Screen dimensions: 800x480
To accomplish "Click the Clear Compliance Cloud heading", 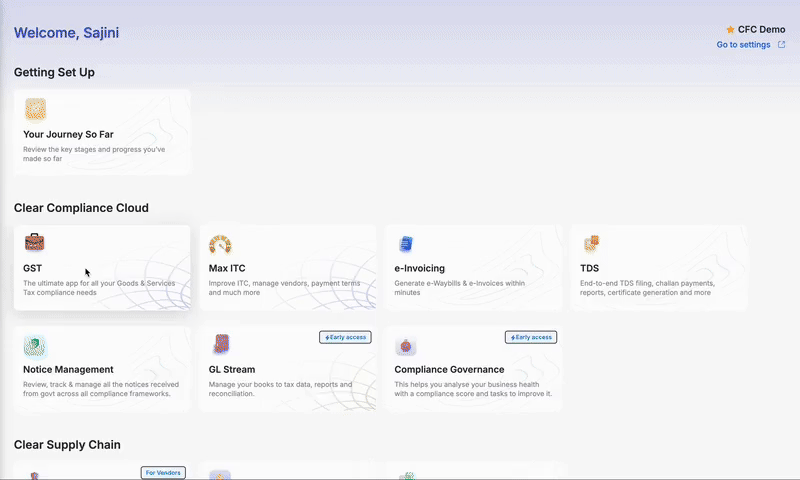I will point(81,208).
